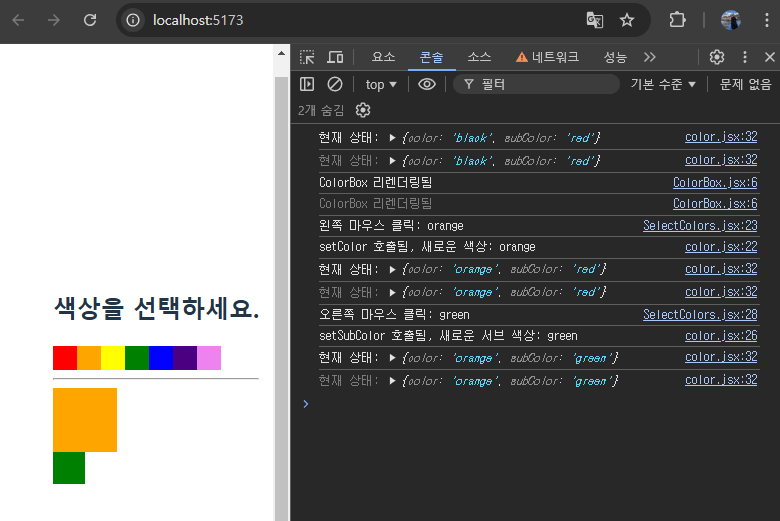Expand the first black/red state object
This screenshot has height=521, width=780.
point(392,138)
